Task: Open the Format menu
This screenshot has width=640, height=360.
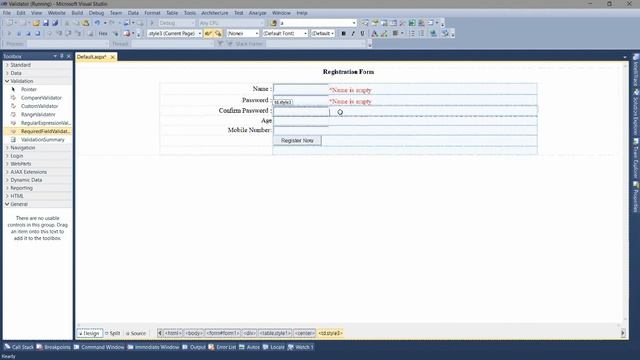Action: click(152, 13)
